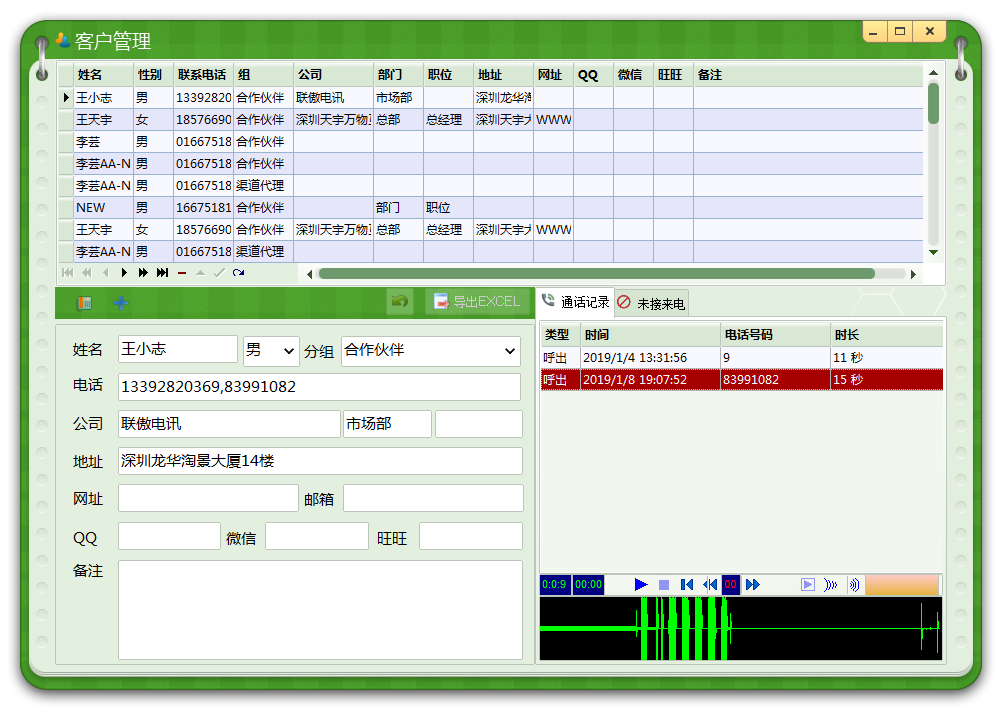Stop the recording playback
Image resolution: width=1002 pixels, height=720 pixels.
[664, 585]
